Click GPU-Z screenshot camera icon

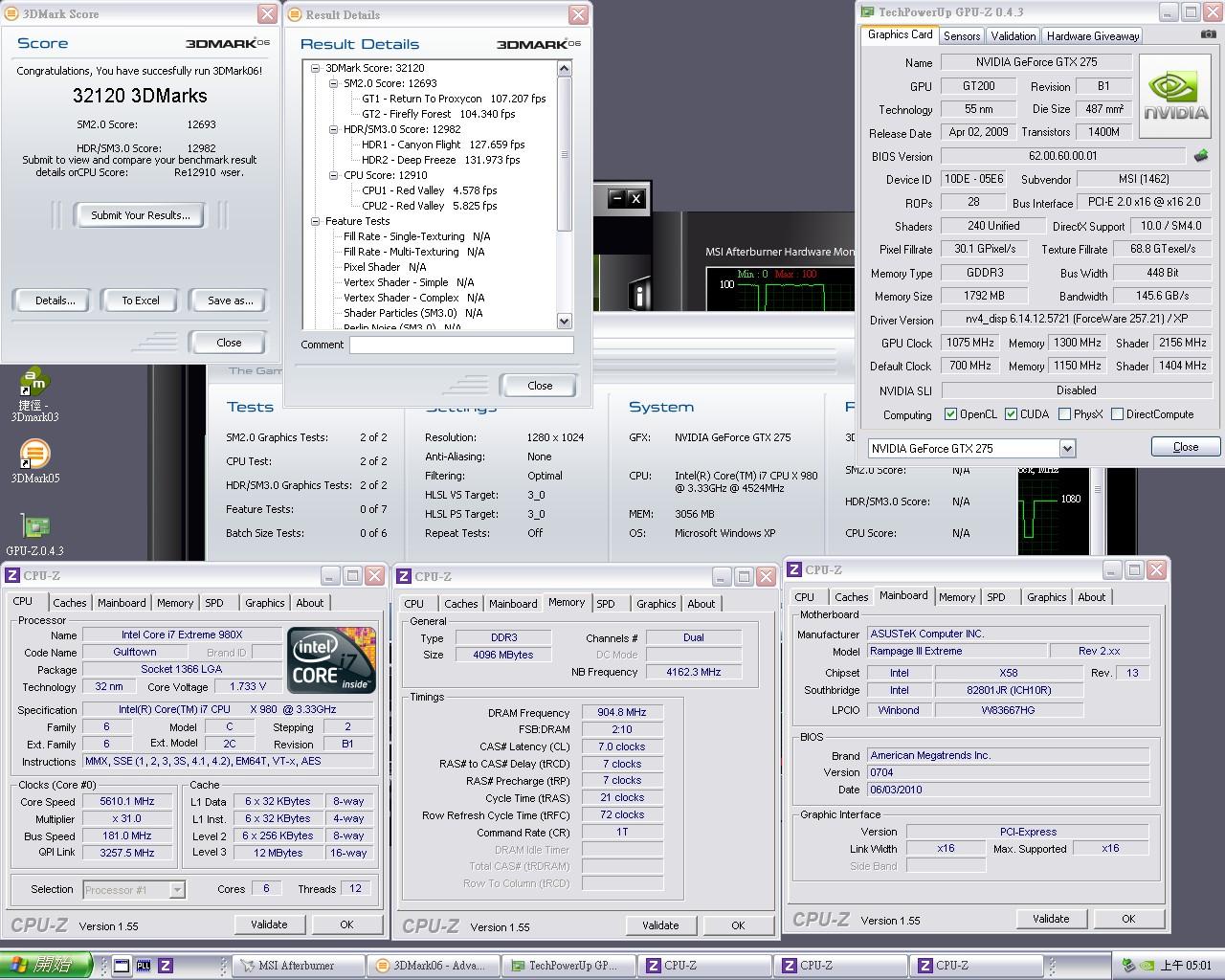pos(1209,34)
